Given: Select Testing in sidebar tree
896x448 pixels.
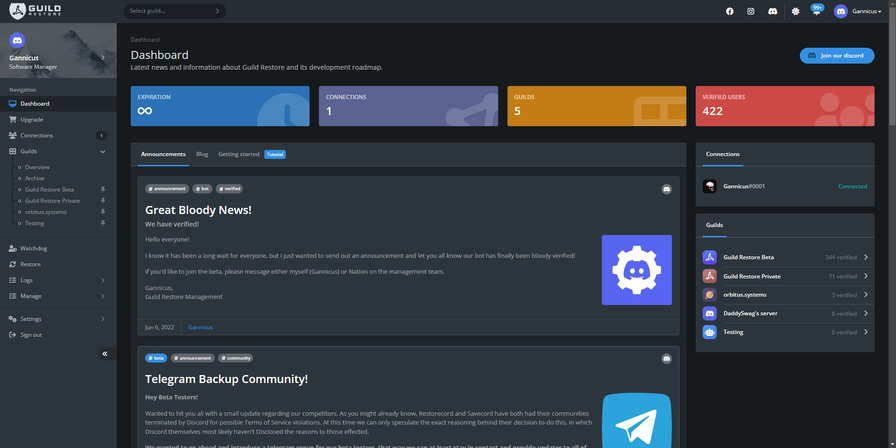Looking at the screenshot, I should 34,223.
